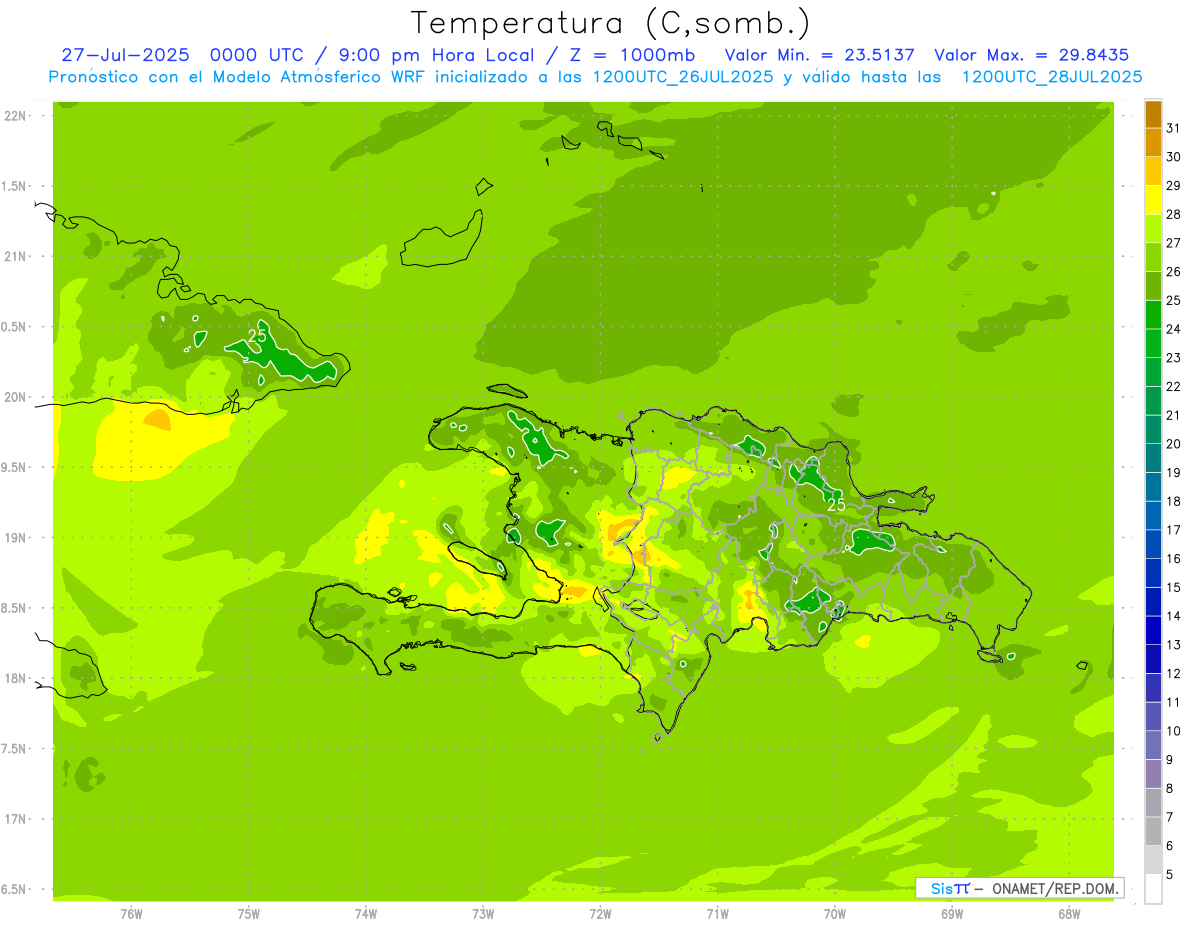
Task: Click the '20N' latitude label
Action: [x=15, y=398]
